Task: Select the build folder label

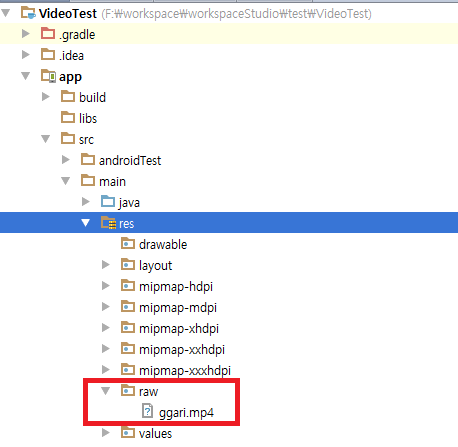Action: (92, 98)
